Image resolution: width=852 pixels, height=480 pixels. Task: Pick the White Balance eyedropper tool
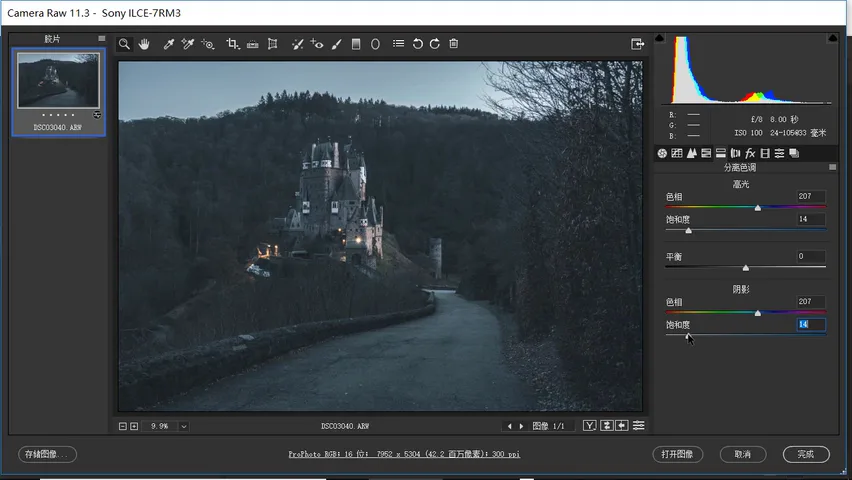168,44
